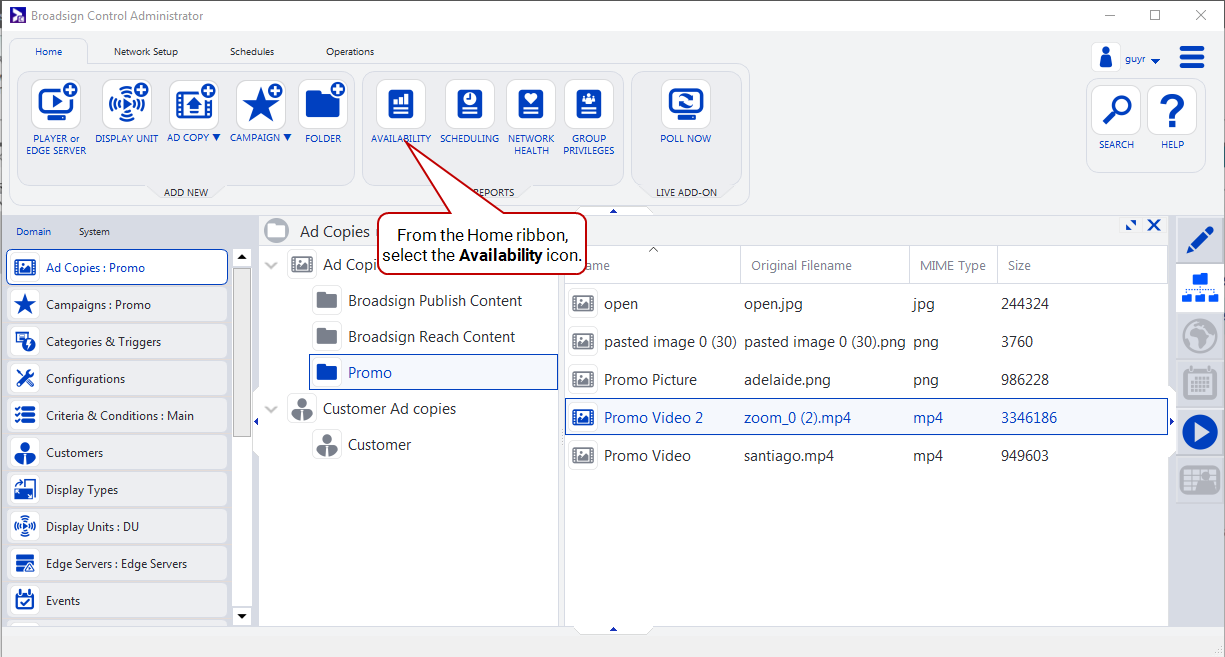Sort by the MIME Type column
The width and height of the screenshot is (1225, 657).
952,266
